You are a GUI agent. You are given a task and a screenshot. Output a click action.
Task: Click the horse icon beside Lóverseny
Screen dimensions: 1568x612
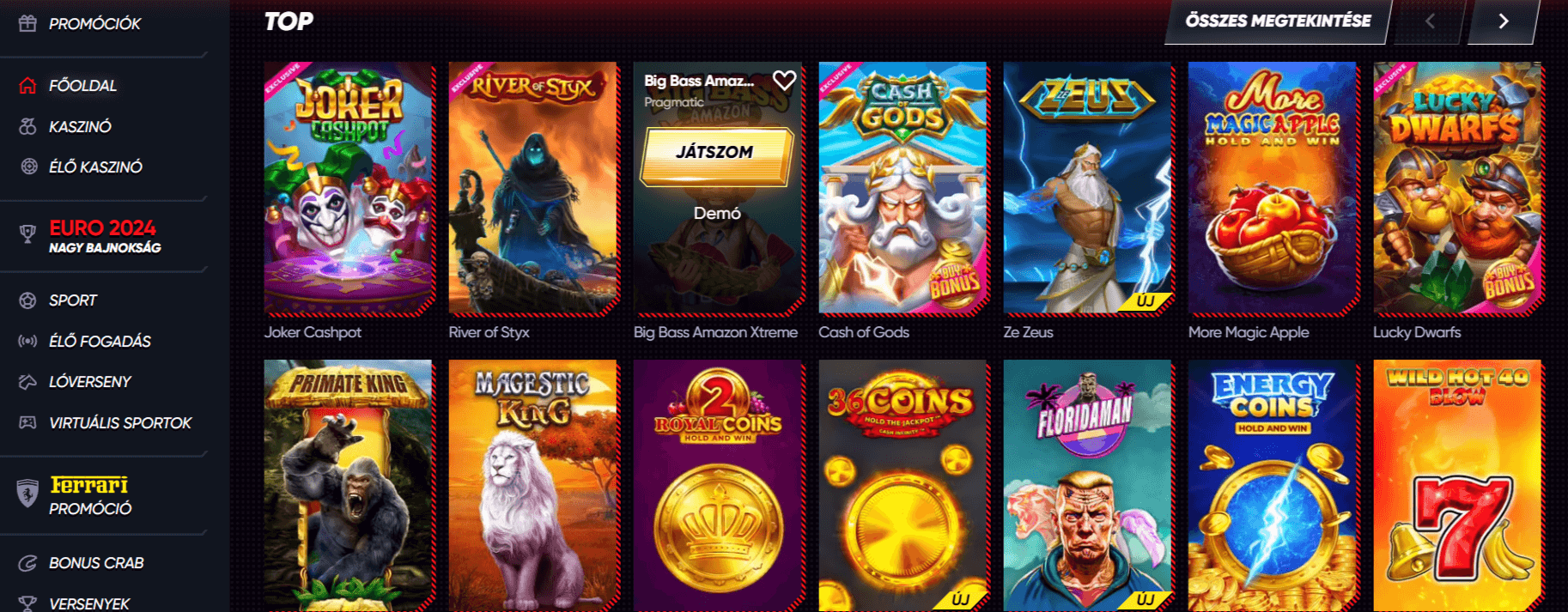coord(27,381)
